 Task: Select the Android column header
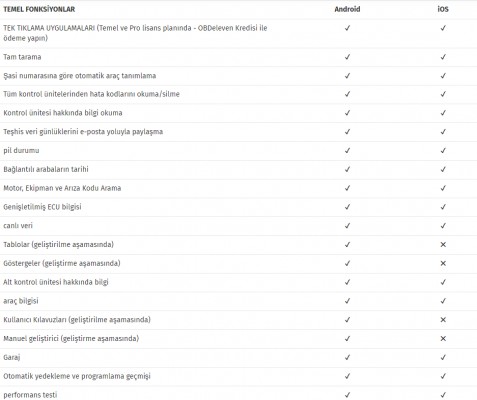click(x=347, y=9)
